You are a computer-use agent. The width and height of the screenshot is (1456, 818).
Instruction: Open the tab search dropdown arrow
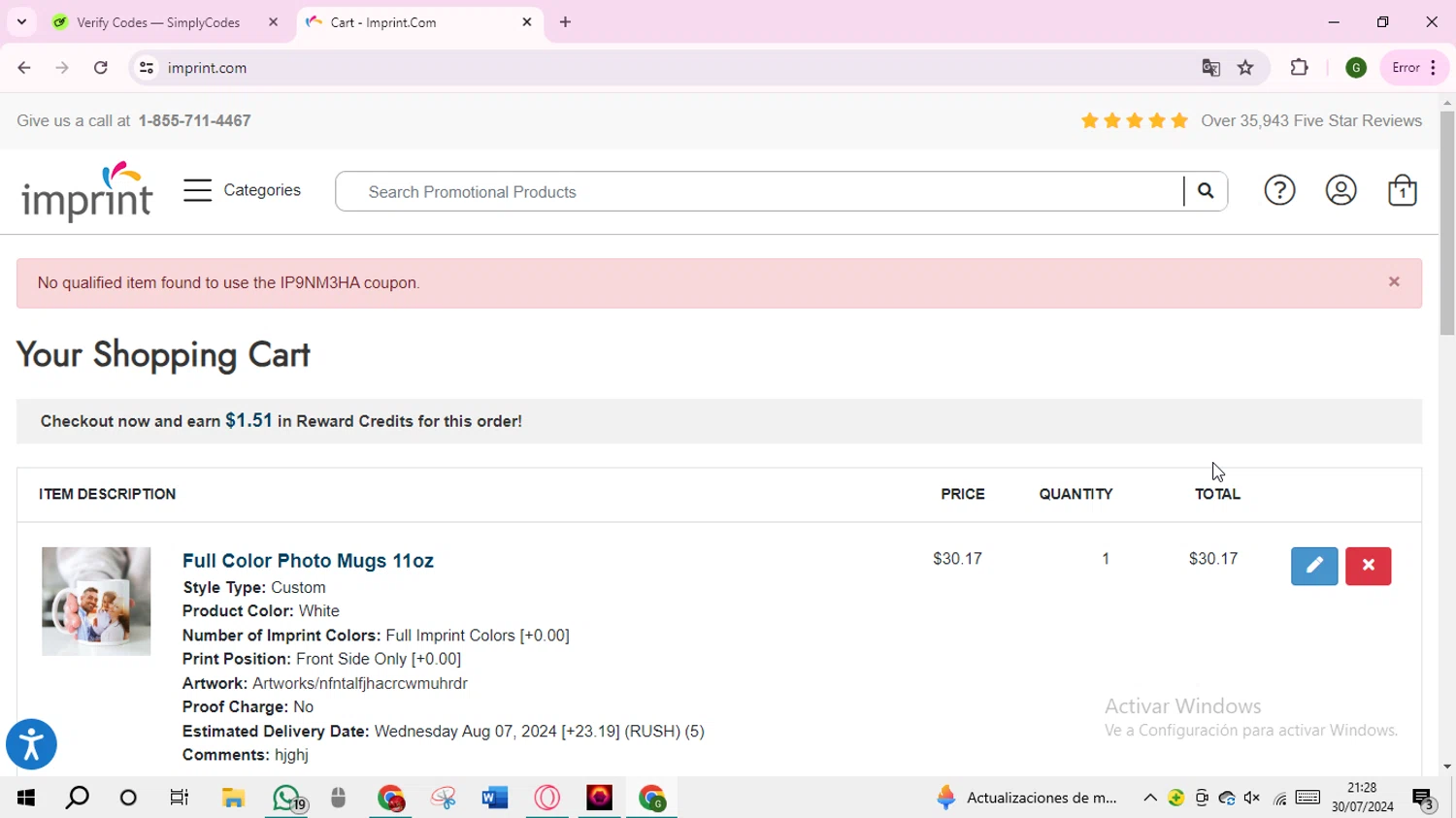tap(21, 22)
